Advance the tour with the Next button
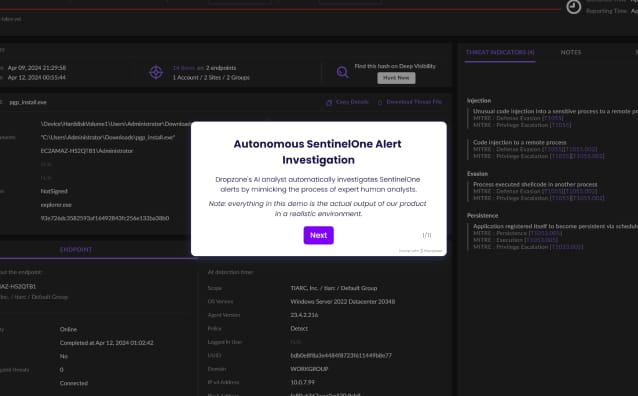This screenshot has width=638, height=396. 319,235
